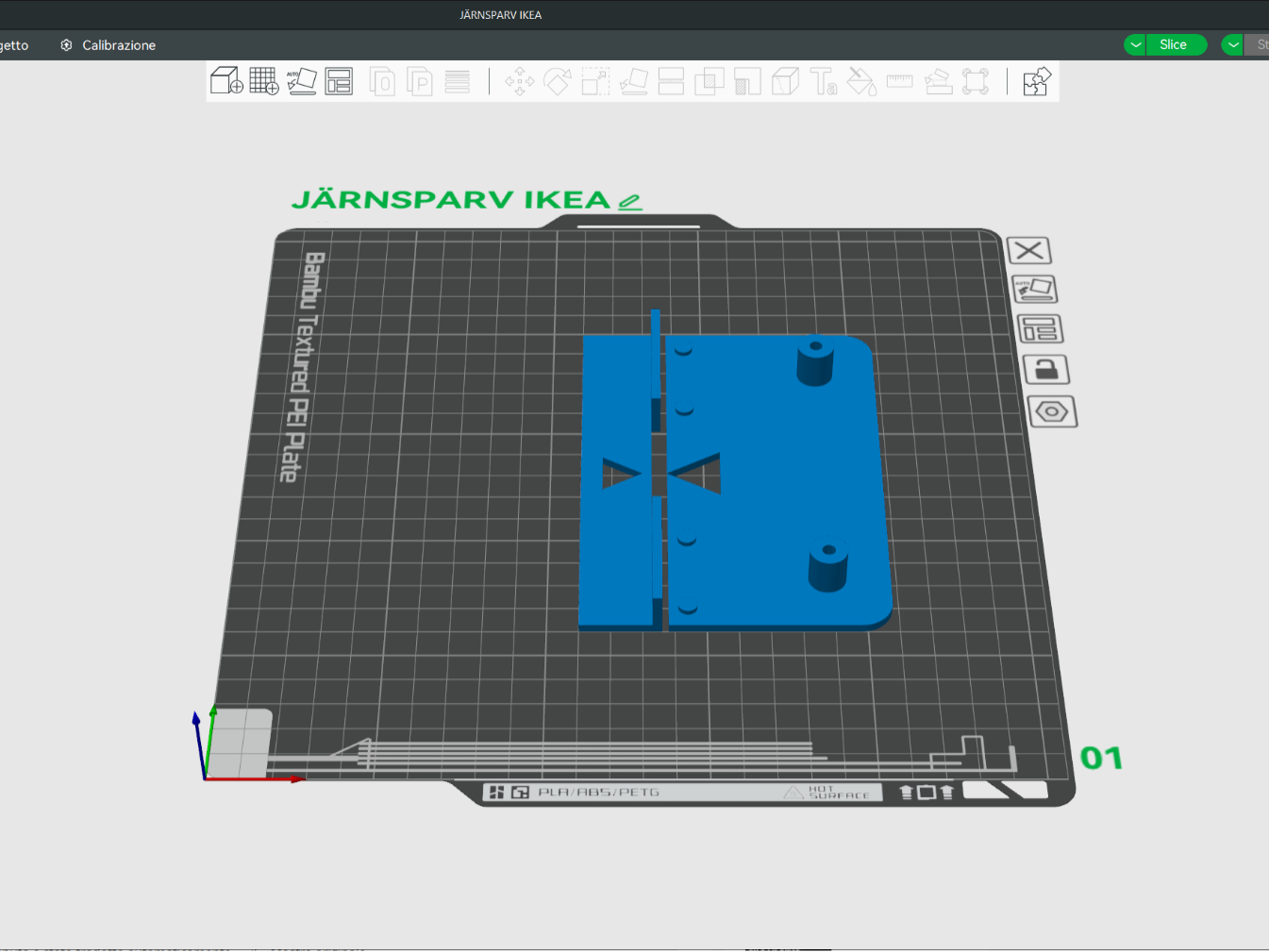Click the Split to parts icon

click(420, 81)
